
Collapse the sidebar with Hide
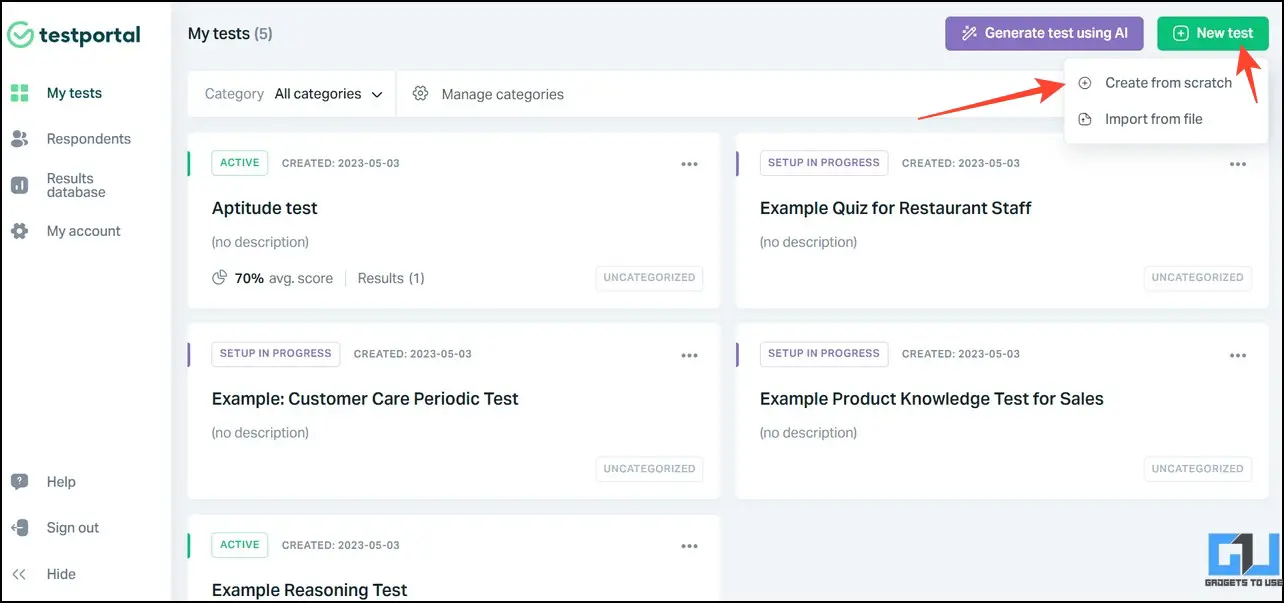[61, 574]
